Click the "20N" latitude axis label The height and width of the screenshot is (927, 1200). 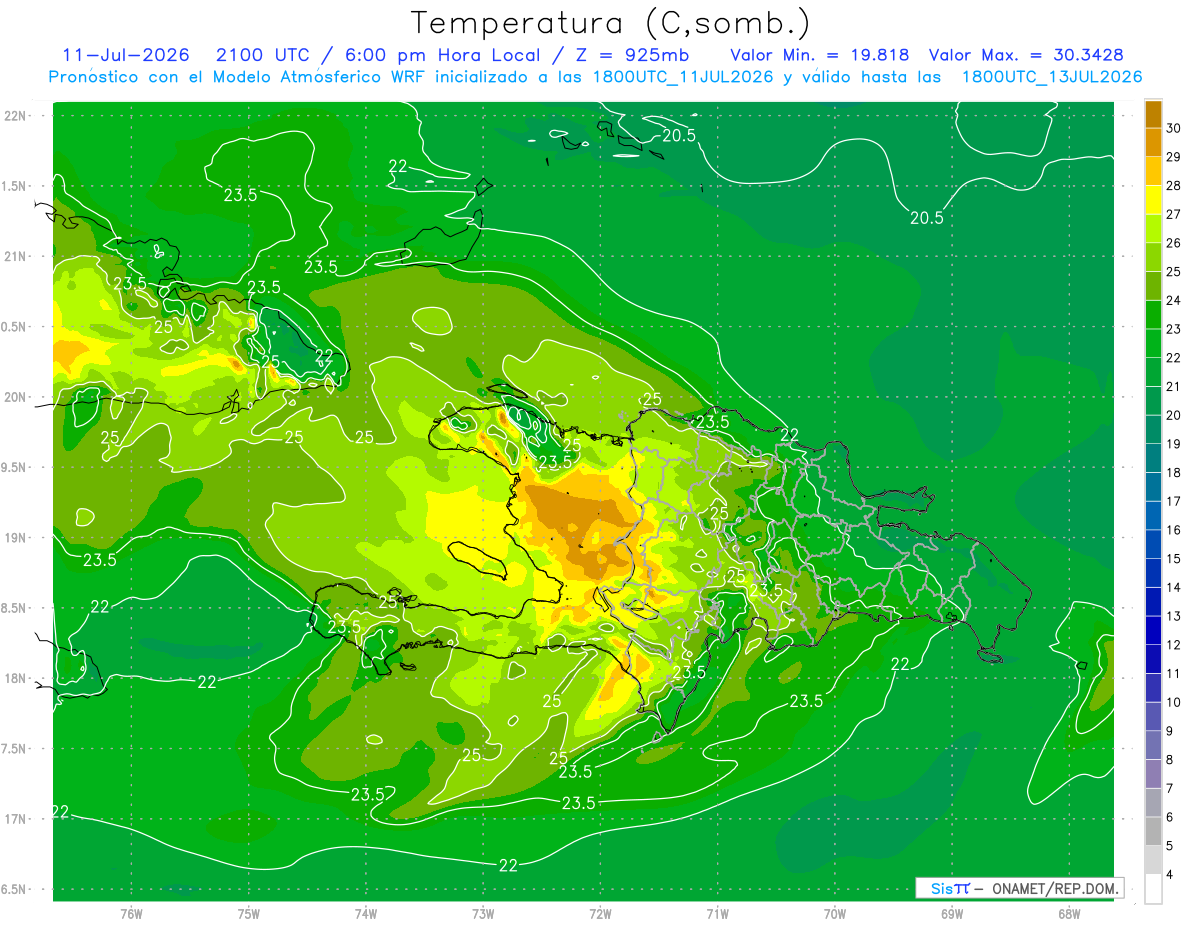pos(16,397)
